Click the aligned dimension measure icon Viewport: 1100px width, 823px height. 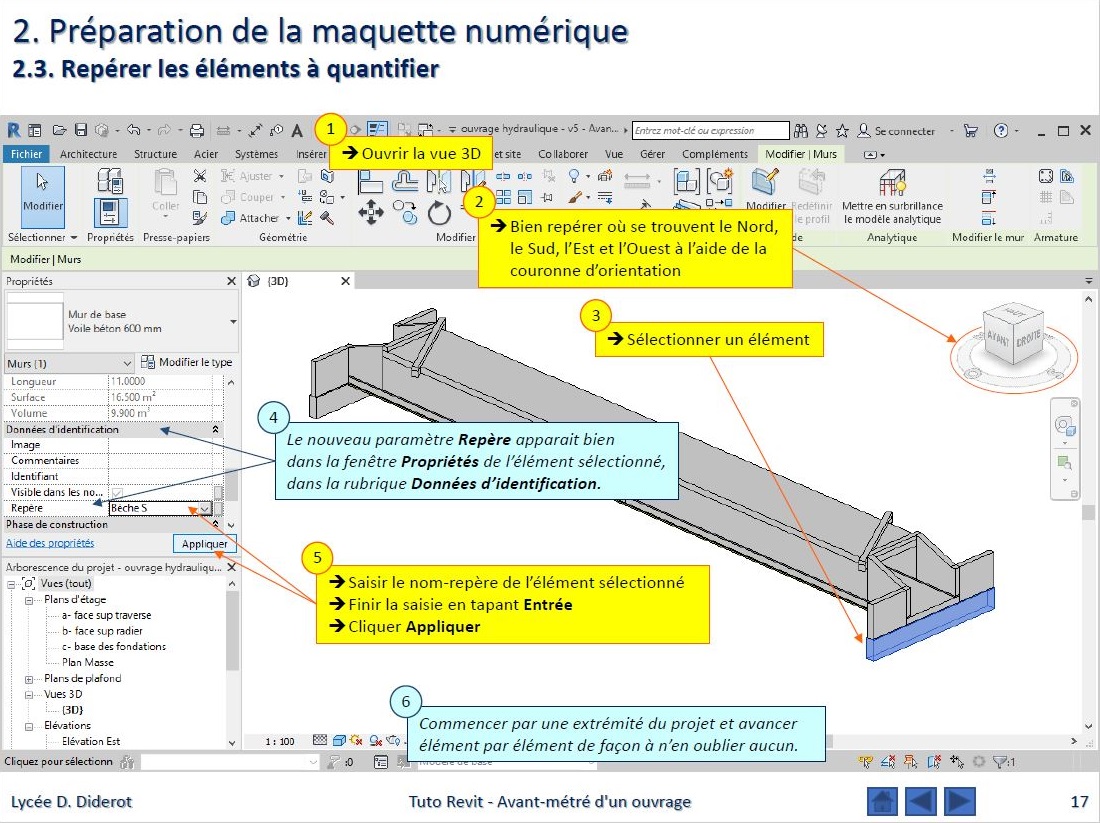[x=255, y=130]
